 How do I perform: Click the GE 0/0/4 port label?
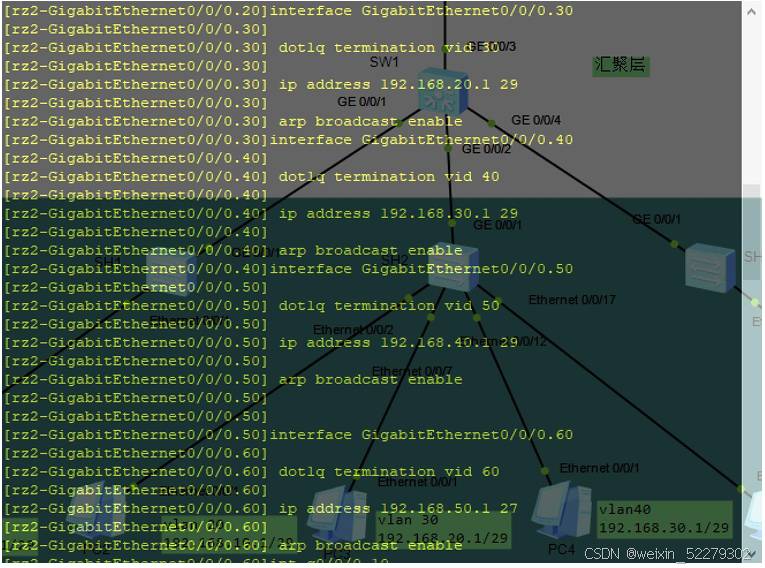tap(536, 120)
